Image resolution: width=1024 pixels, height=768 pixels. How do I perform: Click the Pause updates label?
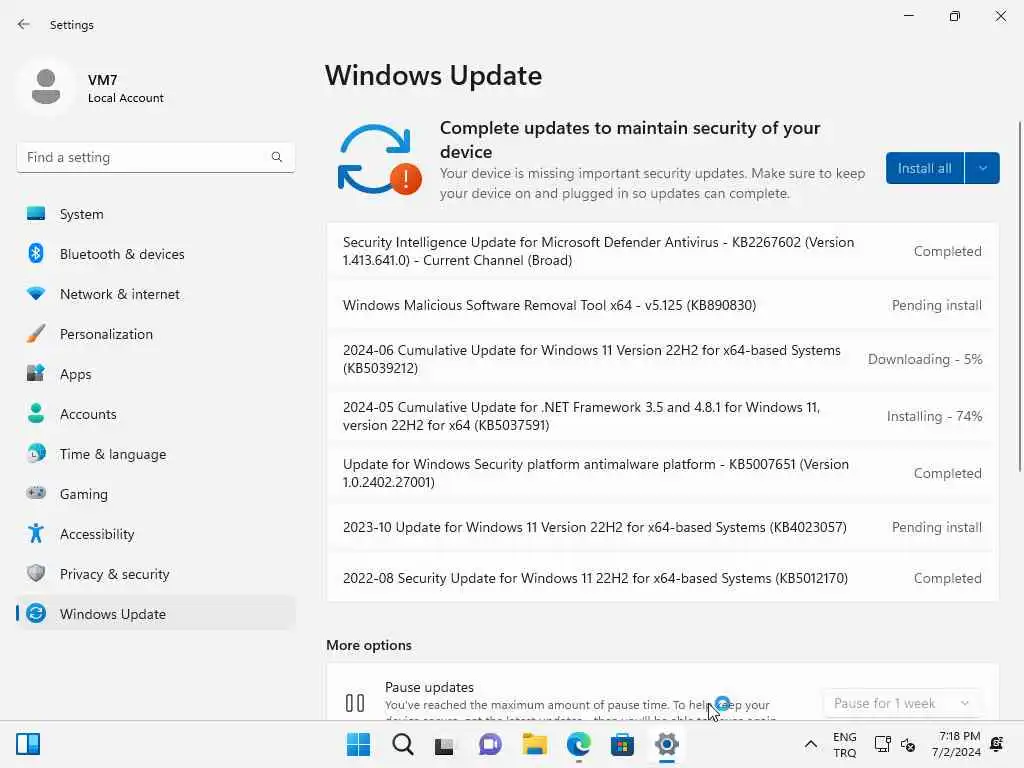(x=429, y=687)
